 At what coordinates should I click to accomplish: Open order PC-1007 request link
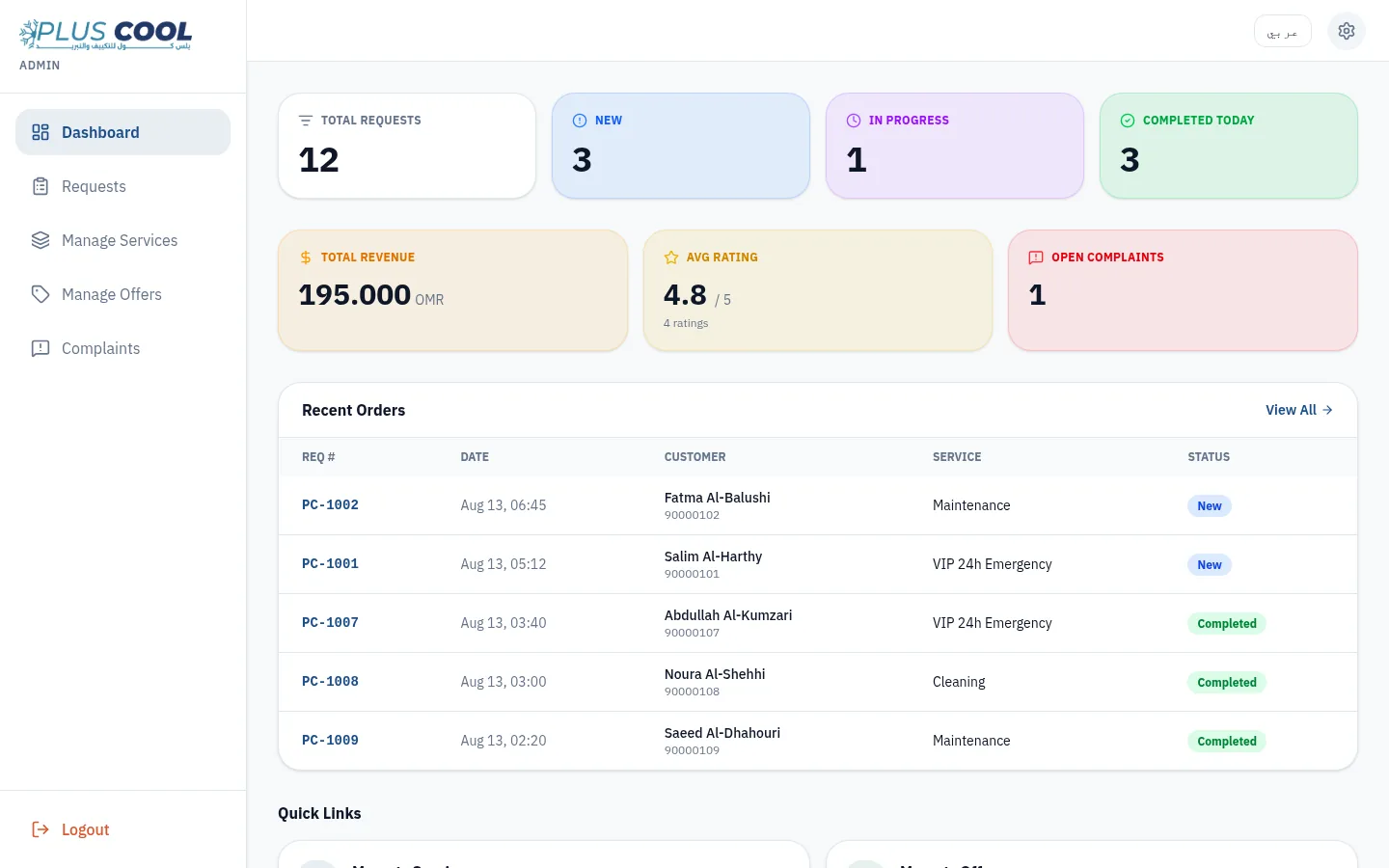point(330,623)
